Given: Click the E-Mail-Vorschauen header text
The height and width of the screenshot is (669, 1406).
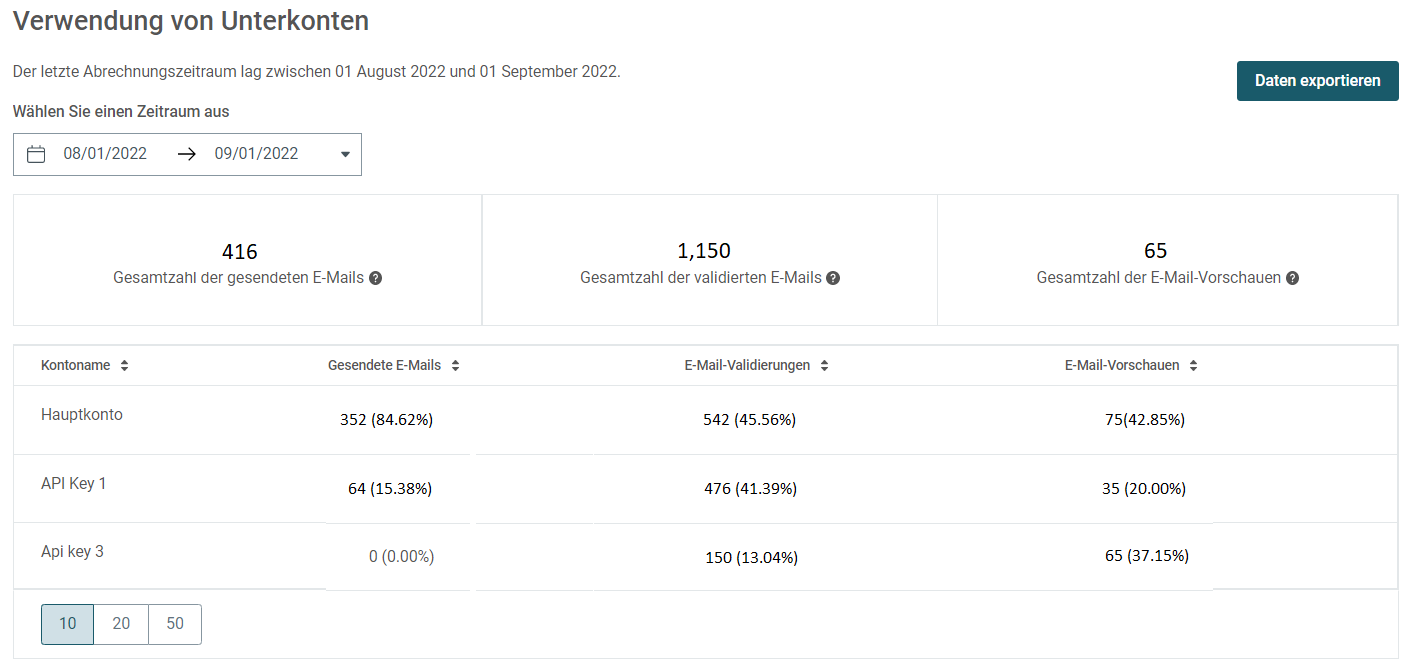Looking at the screenshot, I should tap(1122, 366).
